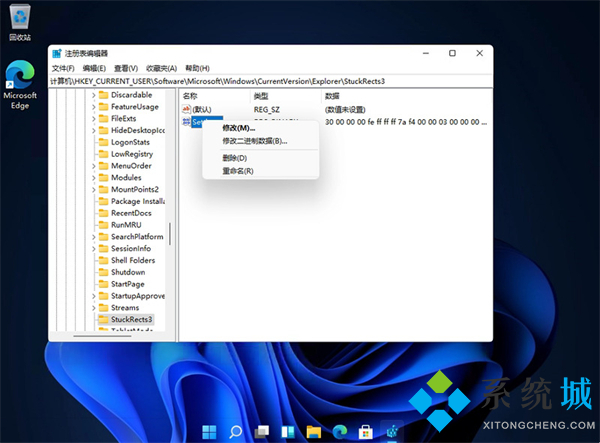The height and width of the screenshot is (443, 600).
Task: Open the Search icon on taskbar
Action: pyautogui.click(x=235, y=432)
